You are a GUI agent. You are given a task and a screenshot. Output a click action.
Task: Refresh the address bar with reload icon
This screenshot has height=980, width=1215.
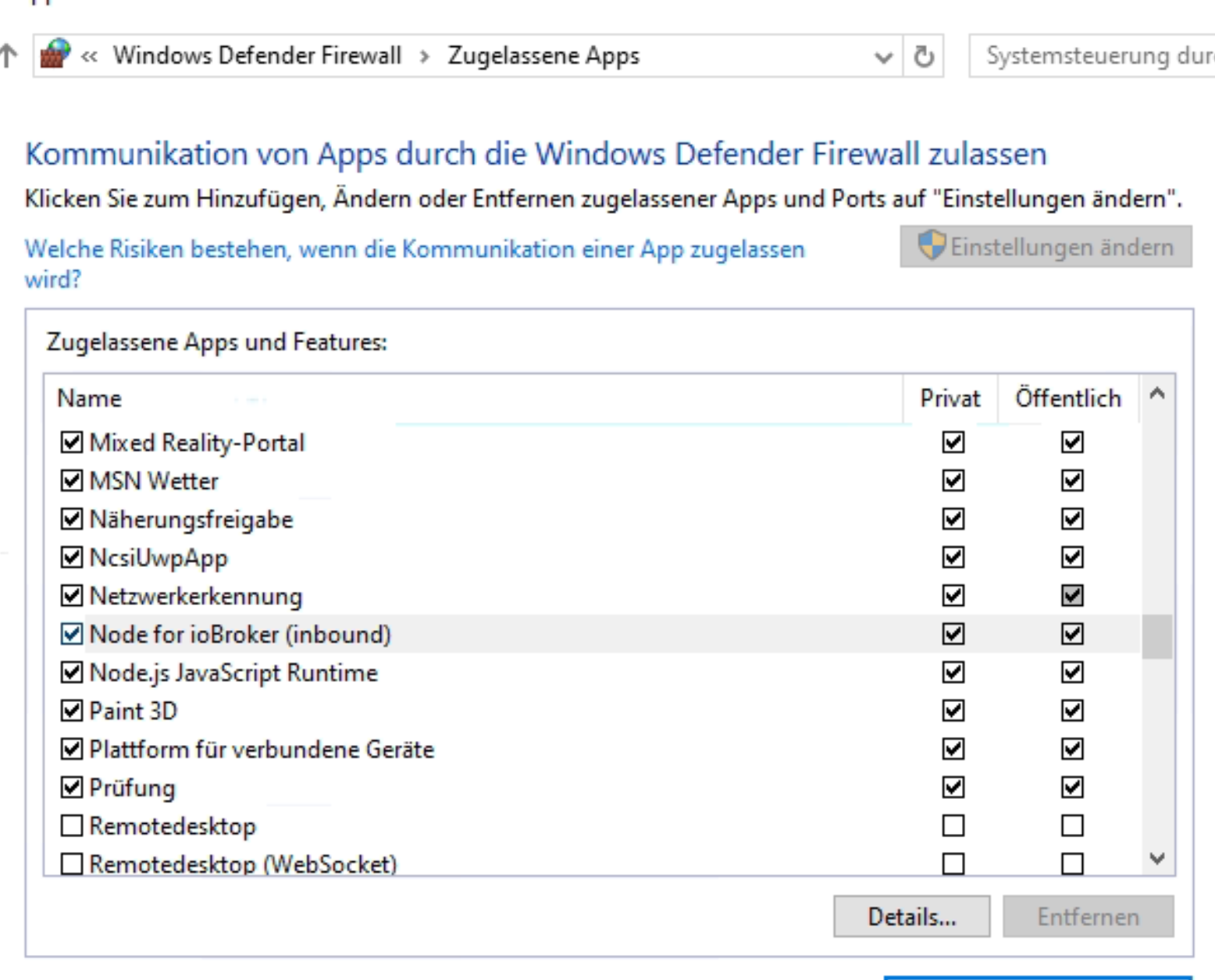pyautogui.click(x=924, y=56)
